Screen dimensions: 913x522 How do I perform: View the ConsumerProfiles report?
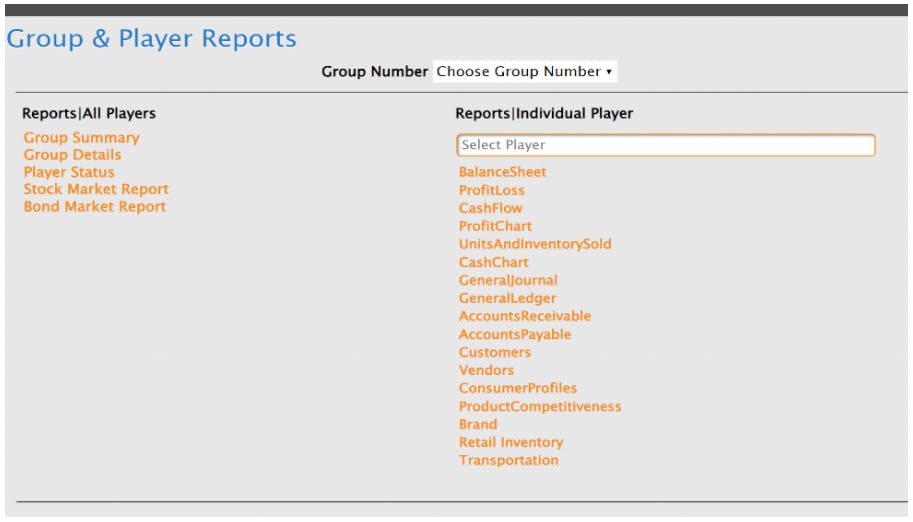(518, 389)
